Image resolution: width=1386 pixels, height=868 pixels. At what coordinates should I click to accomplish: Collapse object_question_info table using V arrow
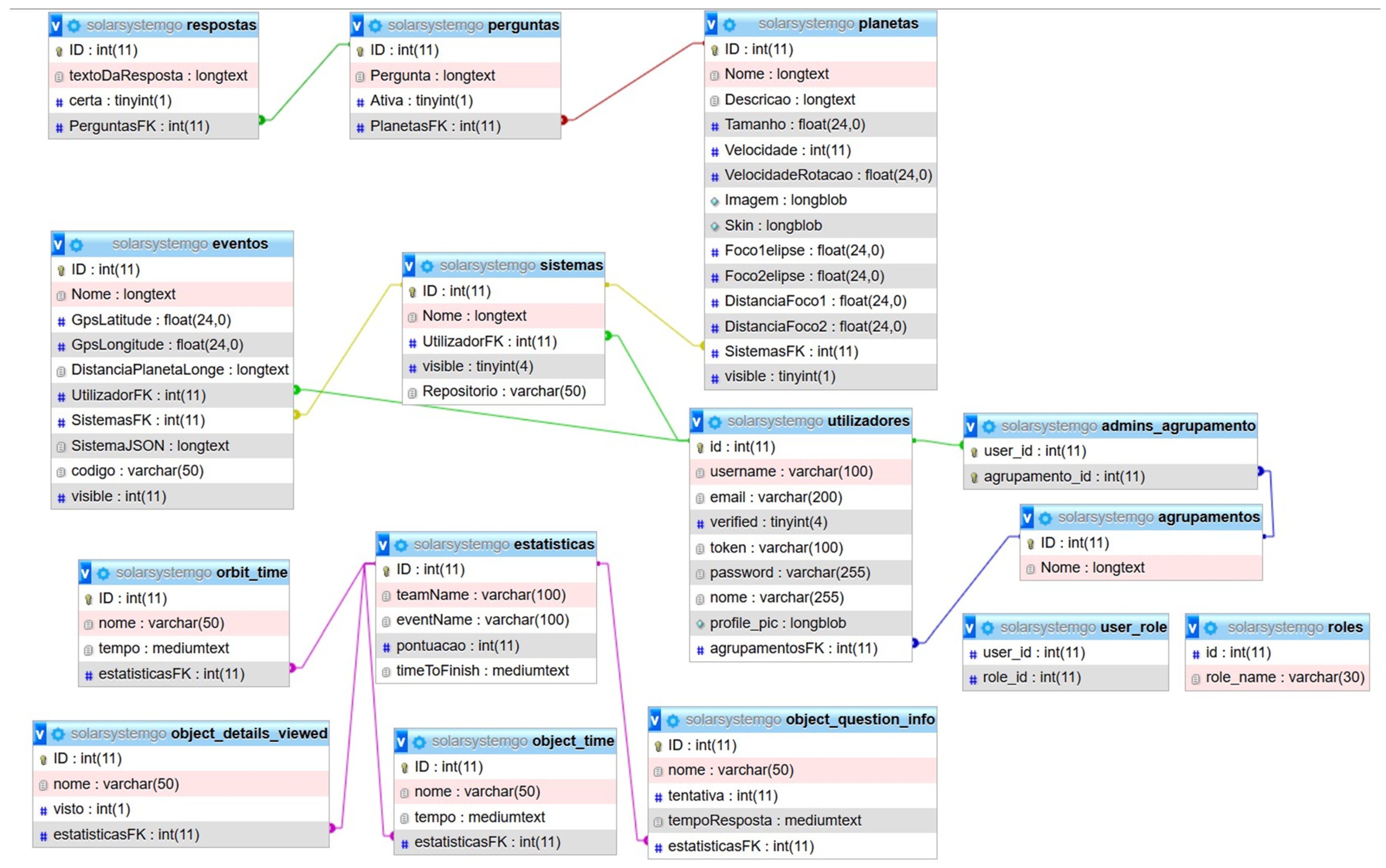click(x=655, y=720)
